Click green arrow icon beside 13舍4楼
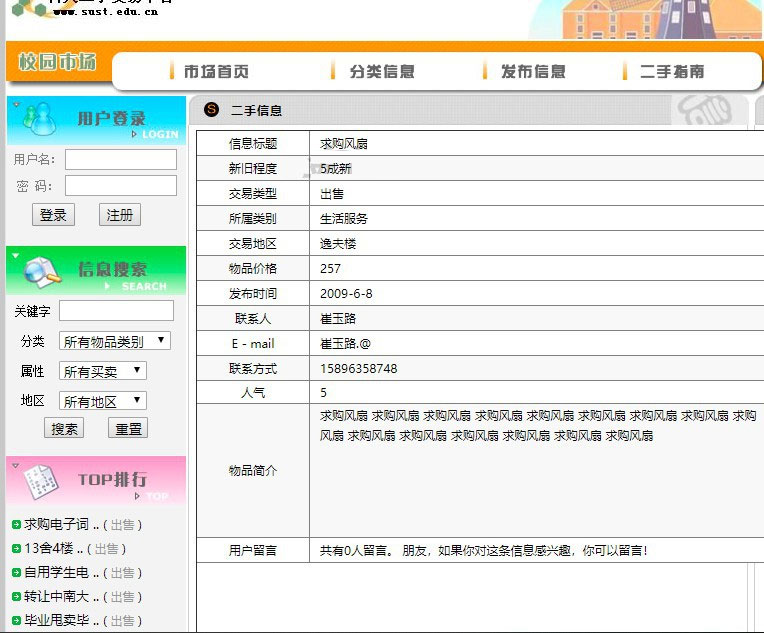 point(16,549)
